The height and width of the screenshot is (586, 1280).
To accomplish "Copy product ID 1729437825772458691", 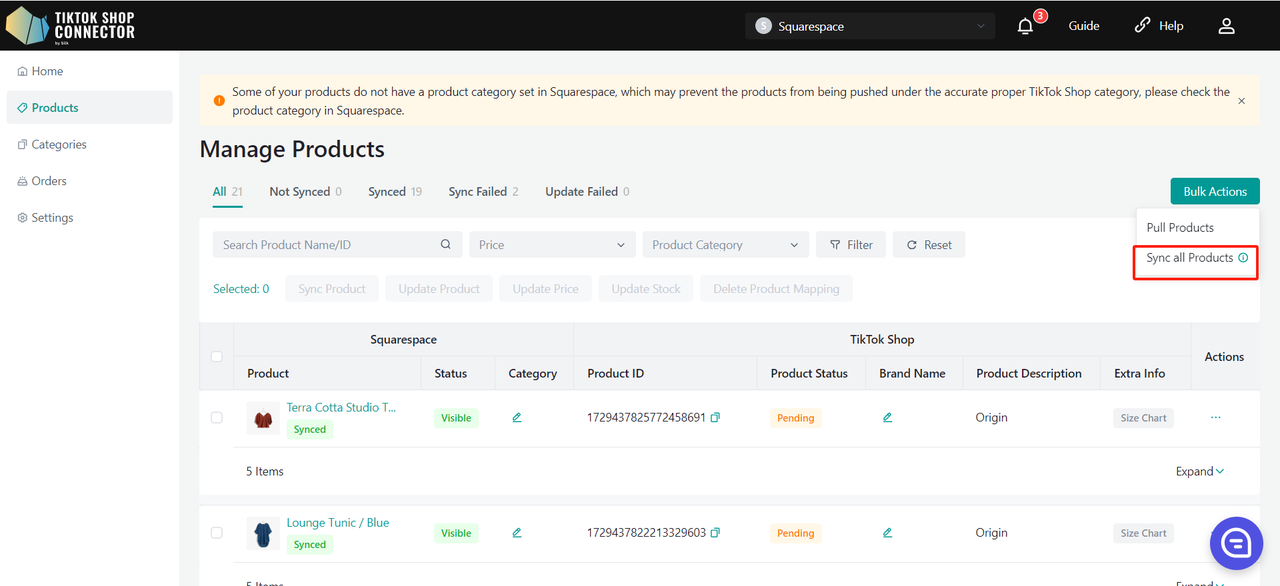I will click(715, 418).
